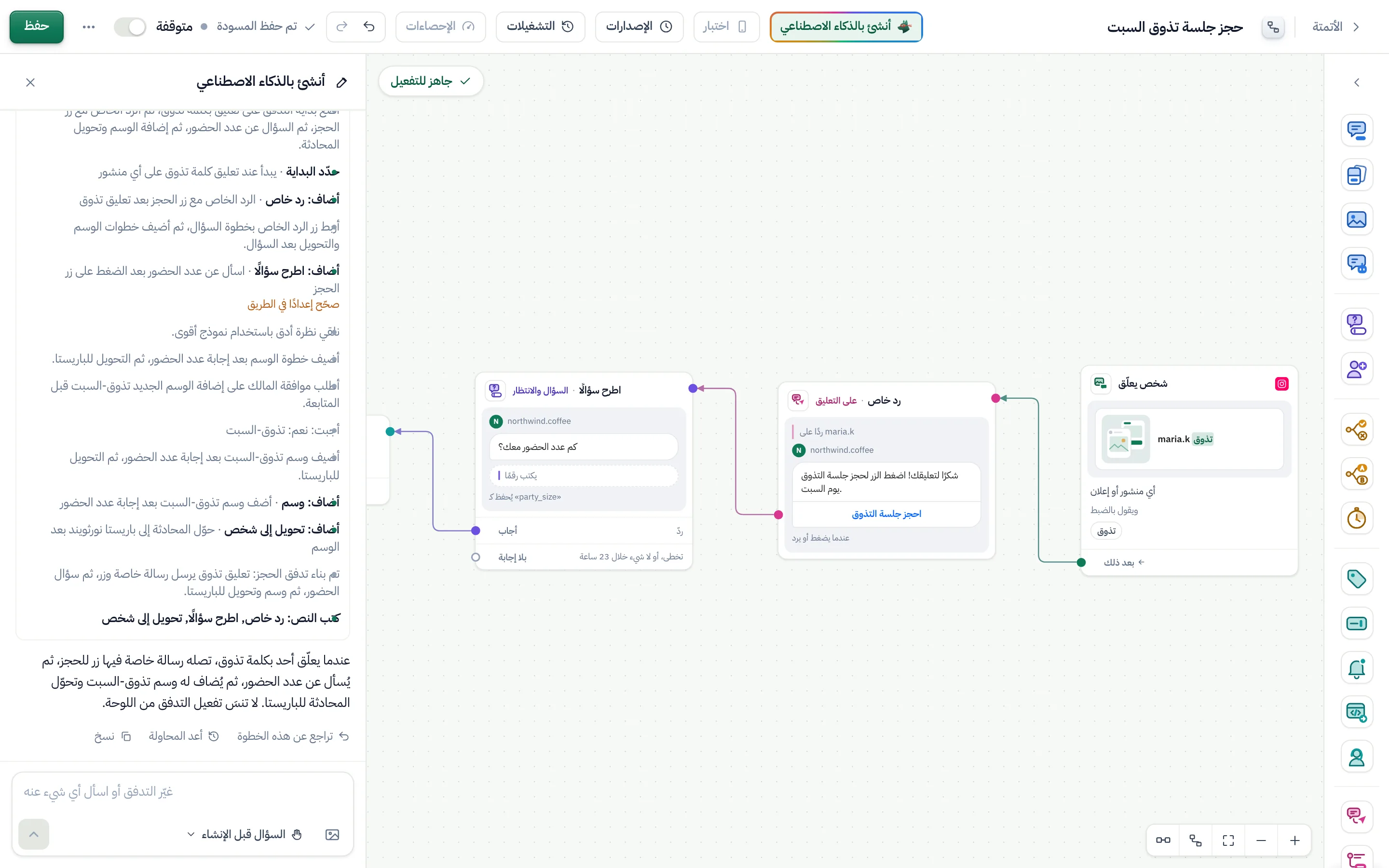Zoom out on the canvas

click(1261, 841)
